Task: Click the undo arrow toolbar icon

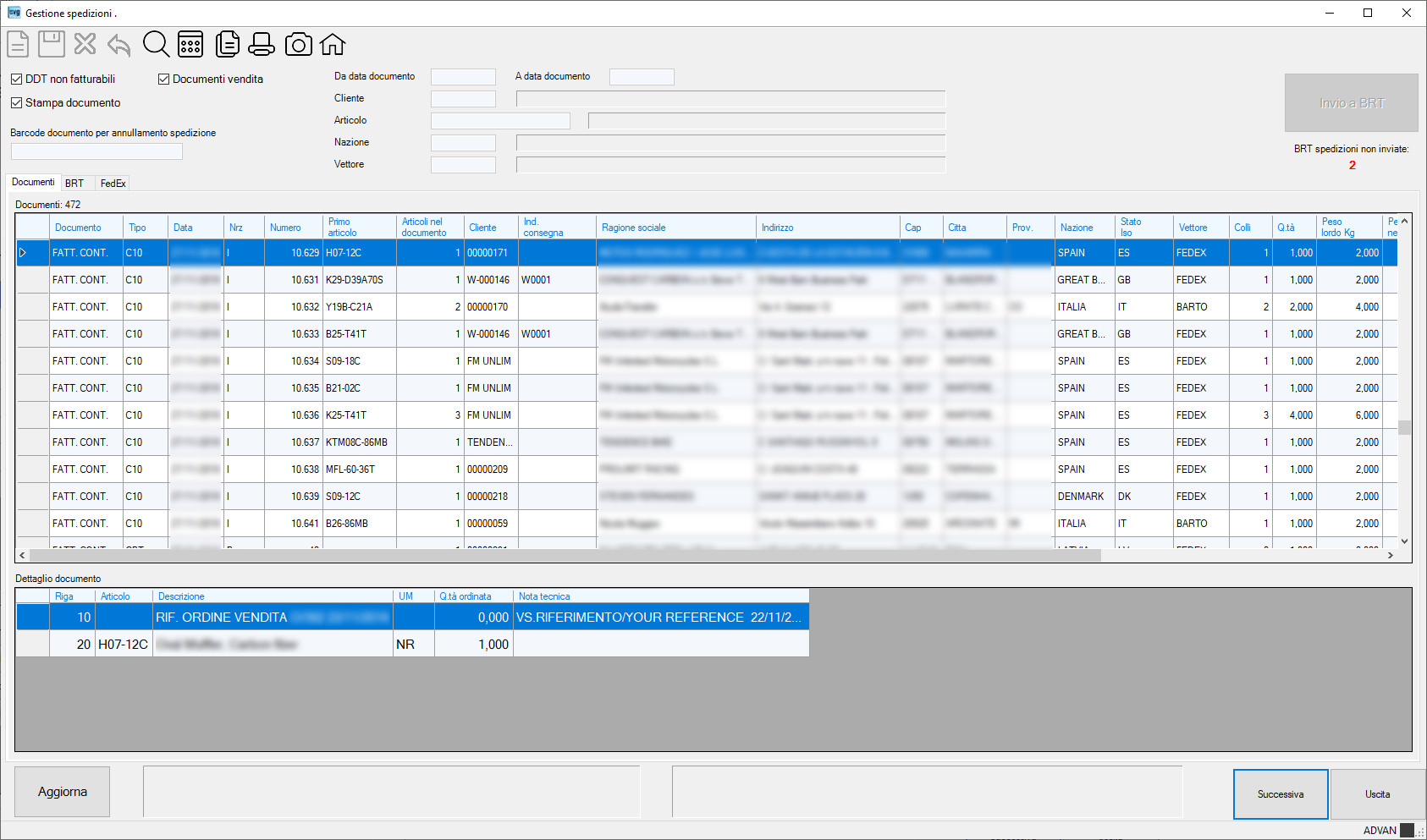Action: [119, 45]
